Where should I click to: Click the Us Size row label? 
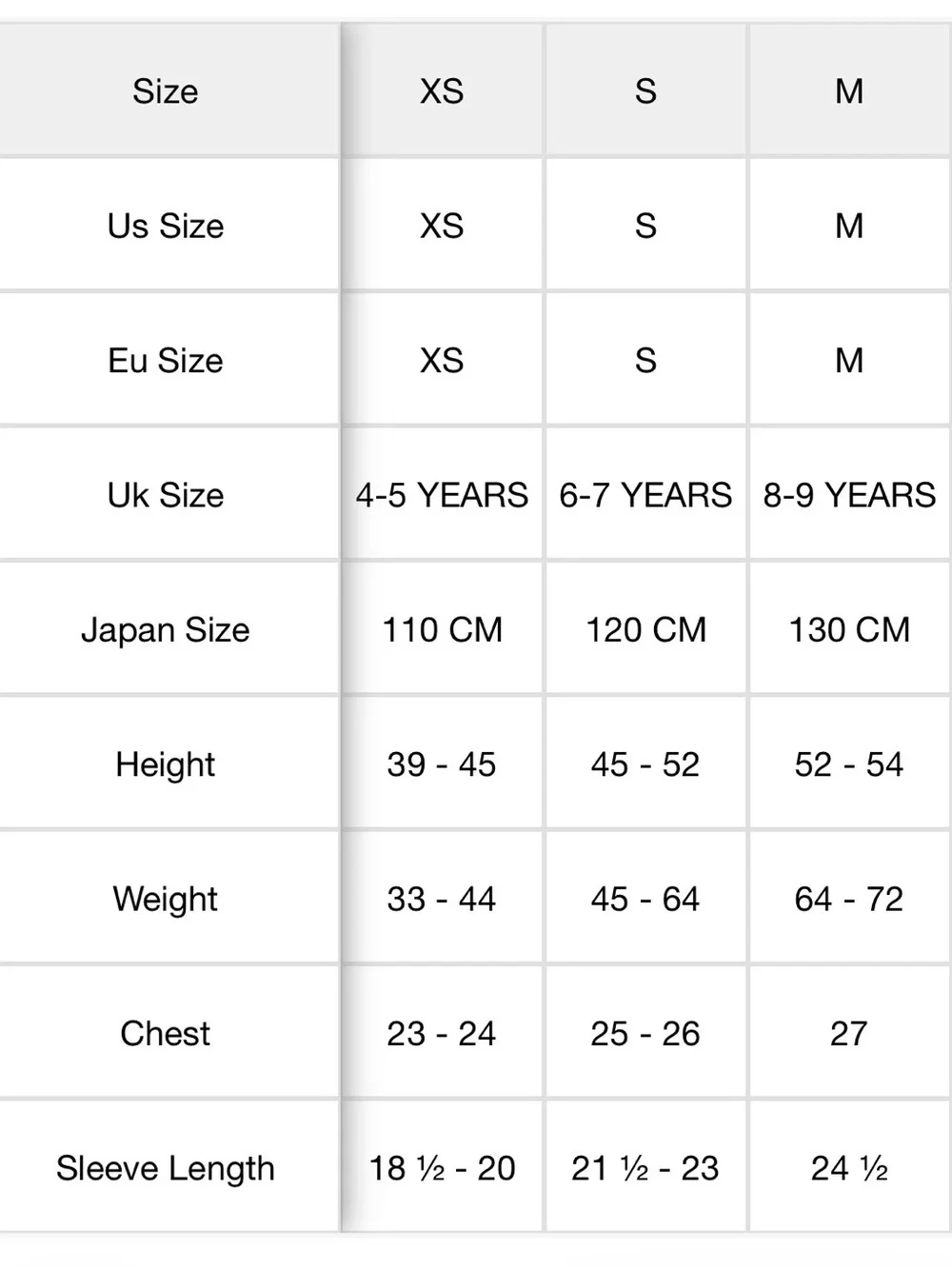coord(166,227)
